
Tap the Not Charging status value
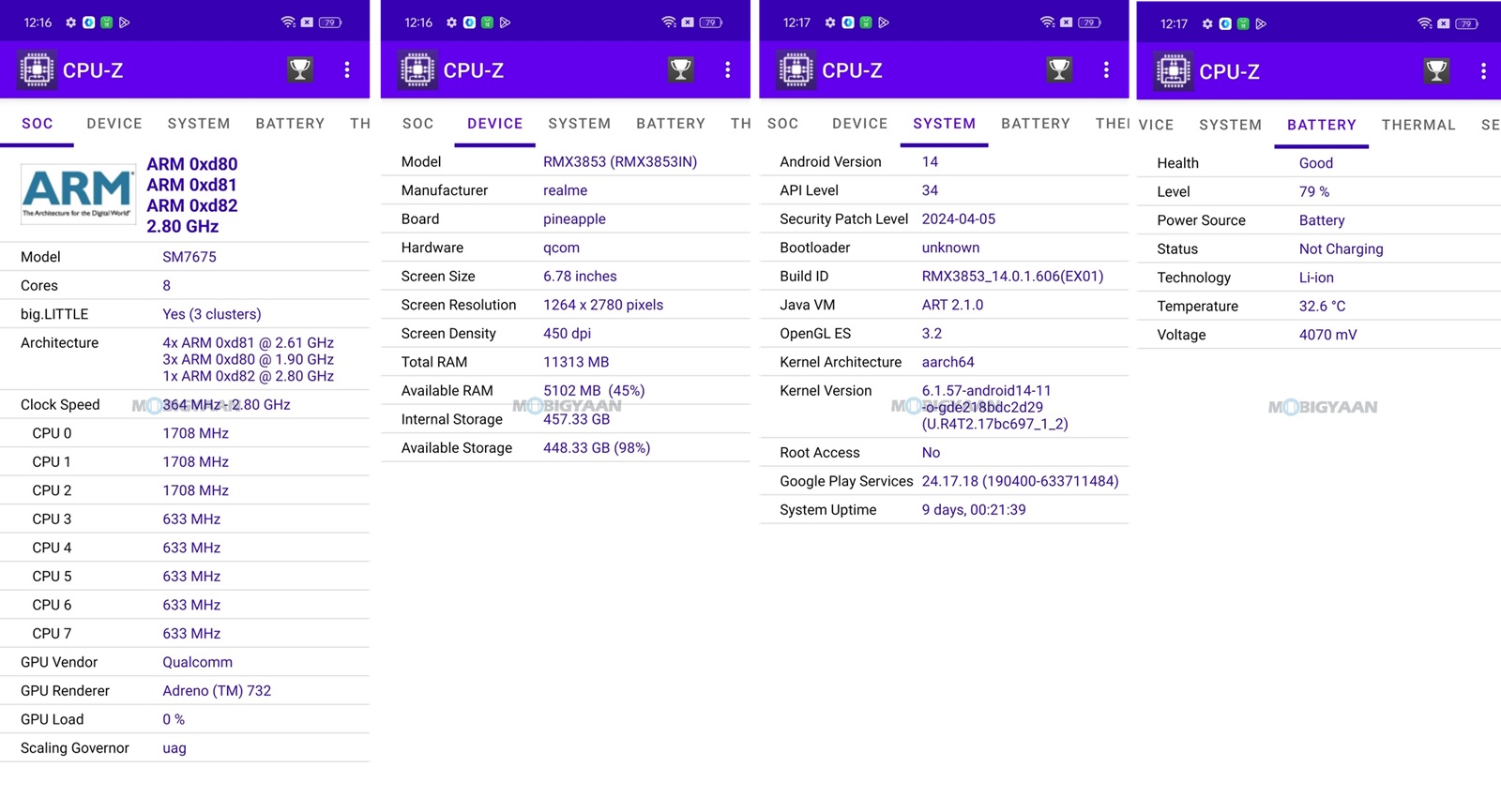1342,249
